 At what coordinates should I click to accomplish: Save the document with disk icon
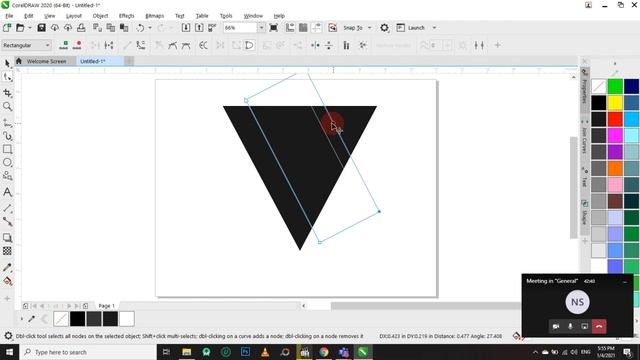[x=41, y=28]
